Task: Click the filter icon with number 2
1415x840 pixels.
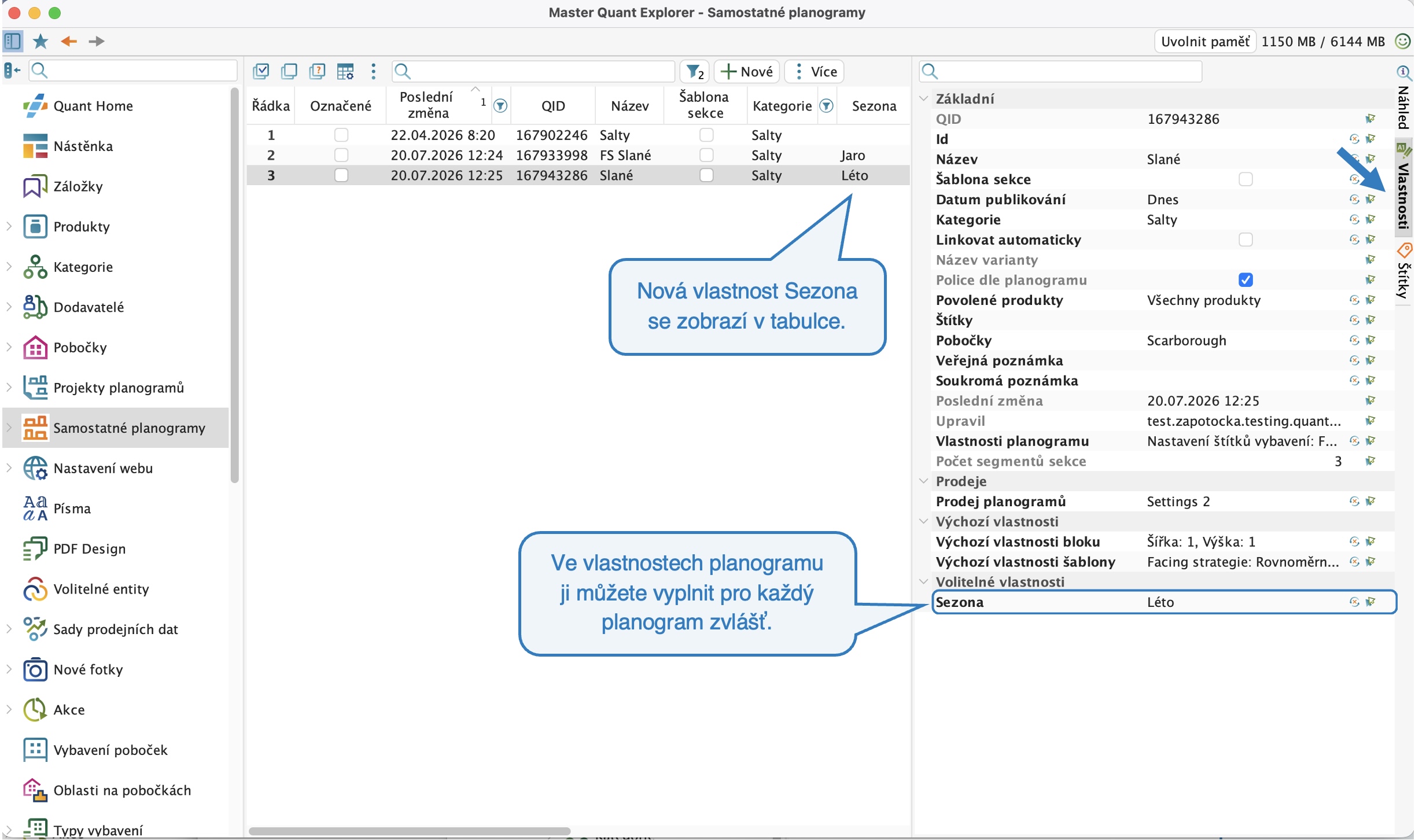Action: coord(695,72)
